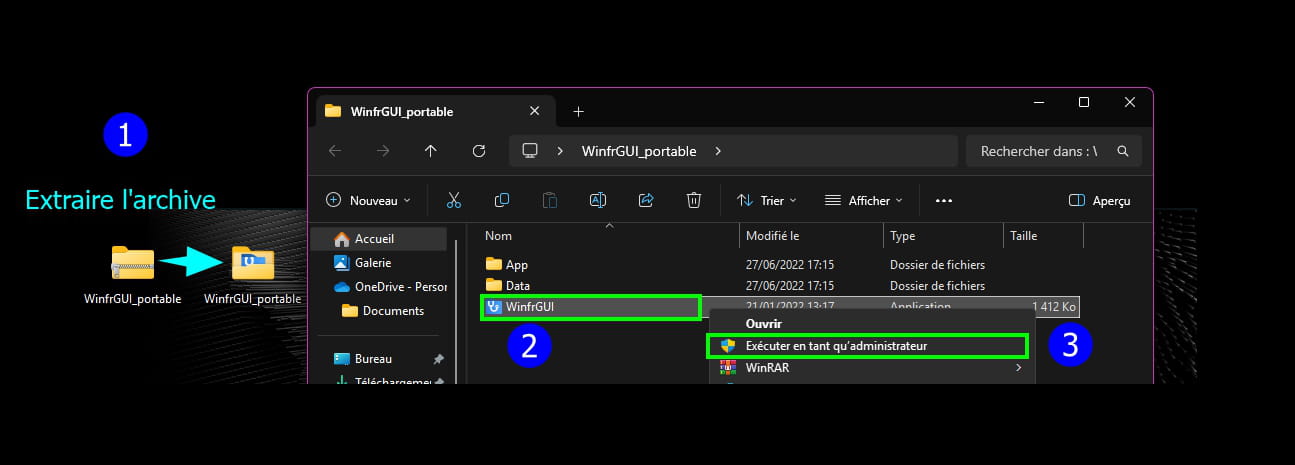Screen dimensions: 1295x465
Task: Open the Afficher view dropdown
Action: [x=863, y=200]
